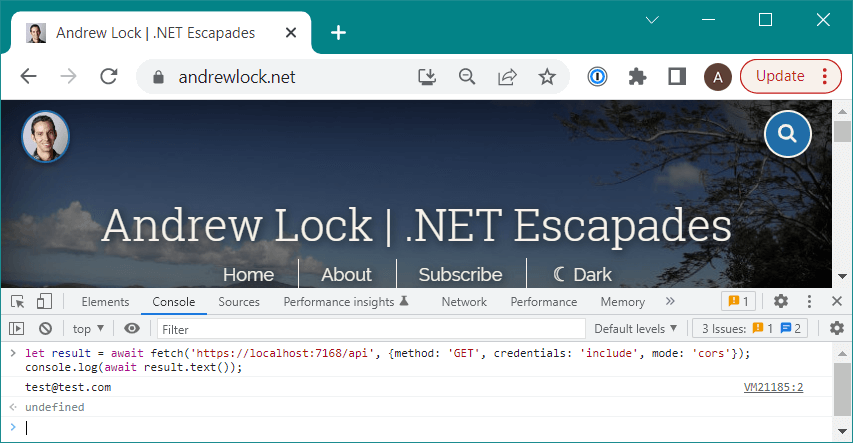
Task: Open the Extensions puzzle icon
Action: tap(637, 77)
